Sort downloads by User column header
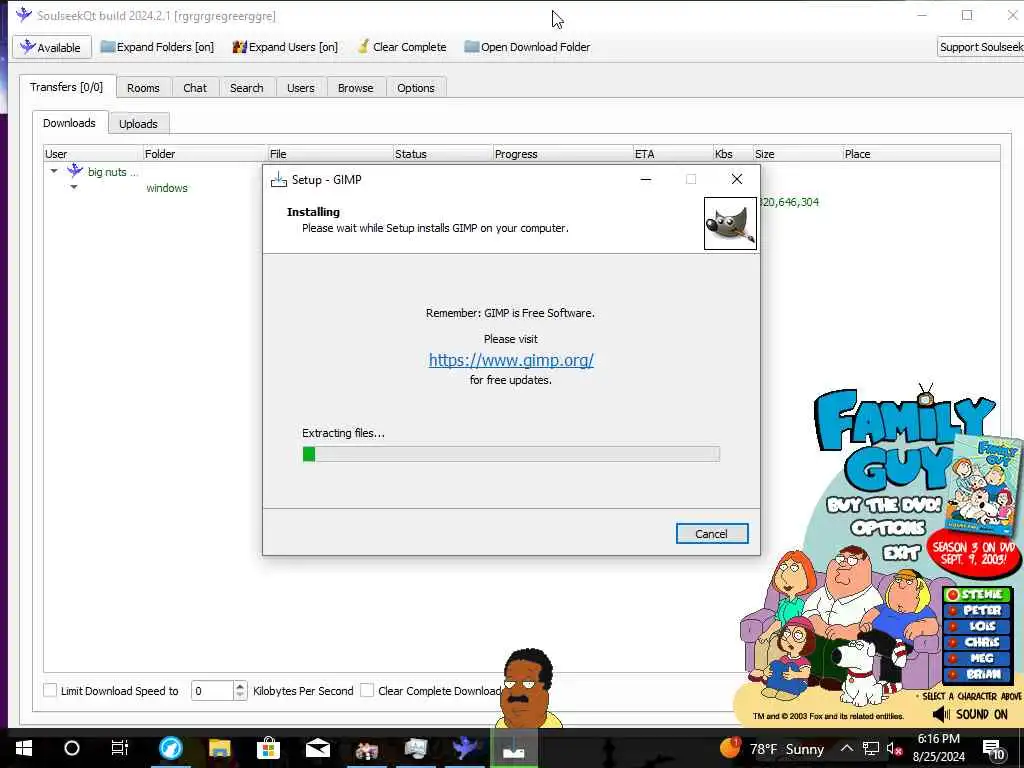The width and height of the screenshot is (1024, 768). coord(93,154)
